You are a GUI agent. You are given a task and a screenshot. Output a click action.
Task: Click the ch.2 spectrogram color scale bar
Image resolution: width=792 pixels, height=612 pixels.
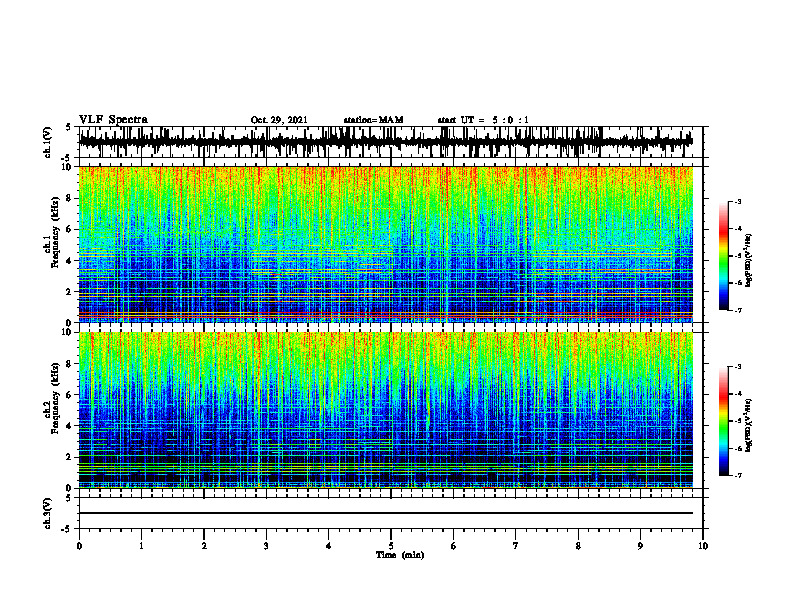click(723, 421)
